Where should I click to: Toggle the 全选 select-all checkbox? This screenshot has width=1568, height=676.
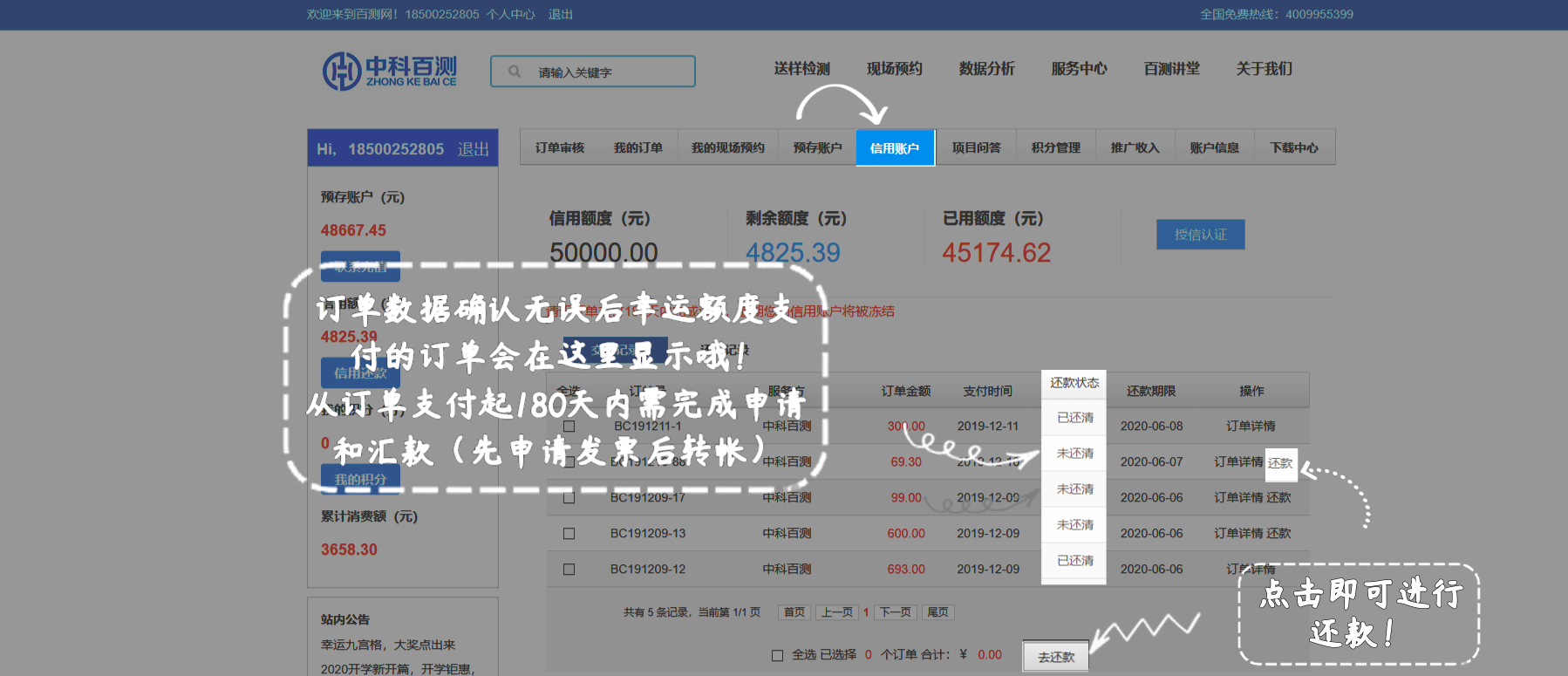pyautogui.click(x=777, y=655)
